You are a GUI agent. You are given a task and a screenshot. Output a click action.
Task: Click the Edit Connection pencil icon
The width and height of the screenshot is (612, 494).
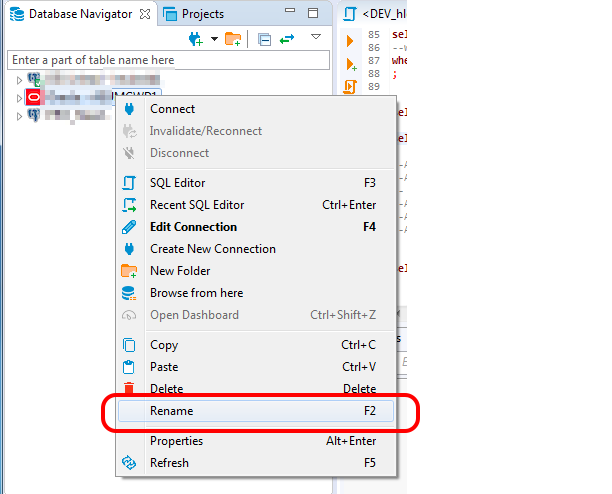pyautogui.click(x=129, y=227)
